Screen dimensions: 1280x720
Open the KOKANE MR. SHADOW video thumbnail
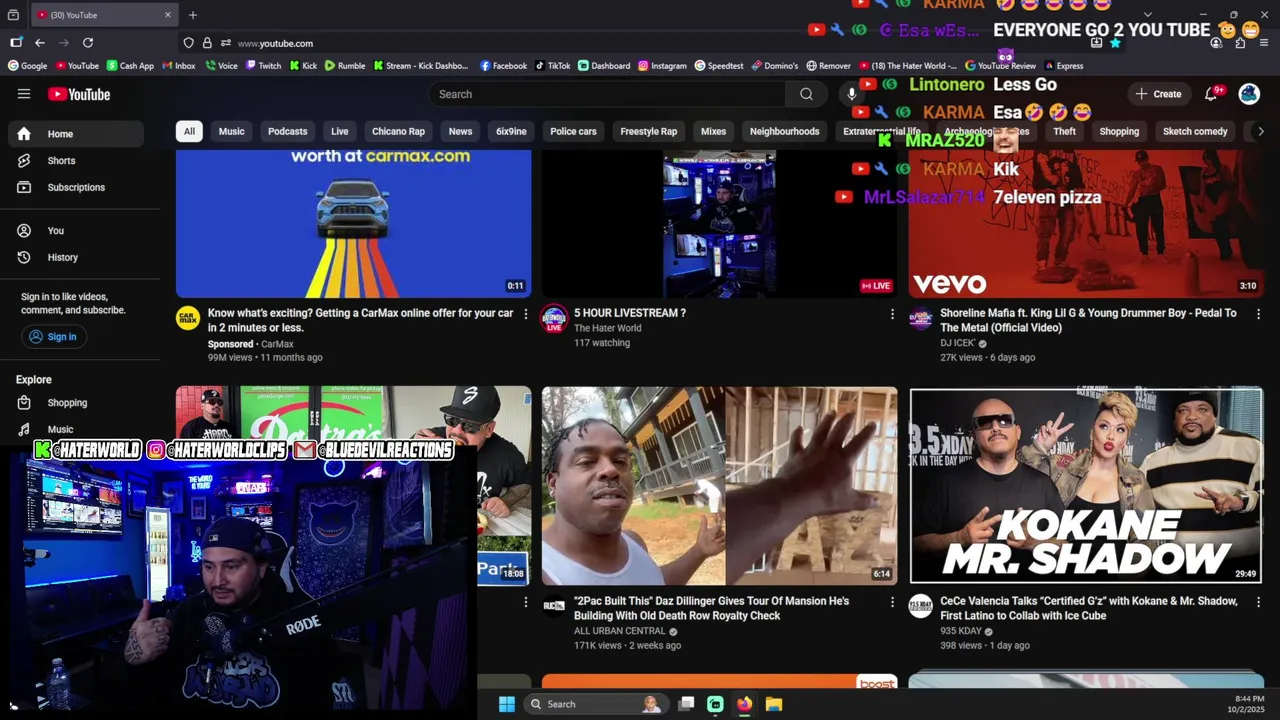click(x=1086, y=485)
